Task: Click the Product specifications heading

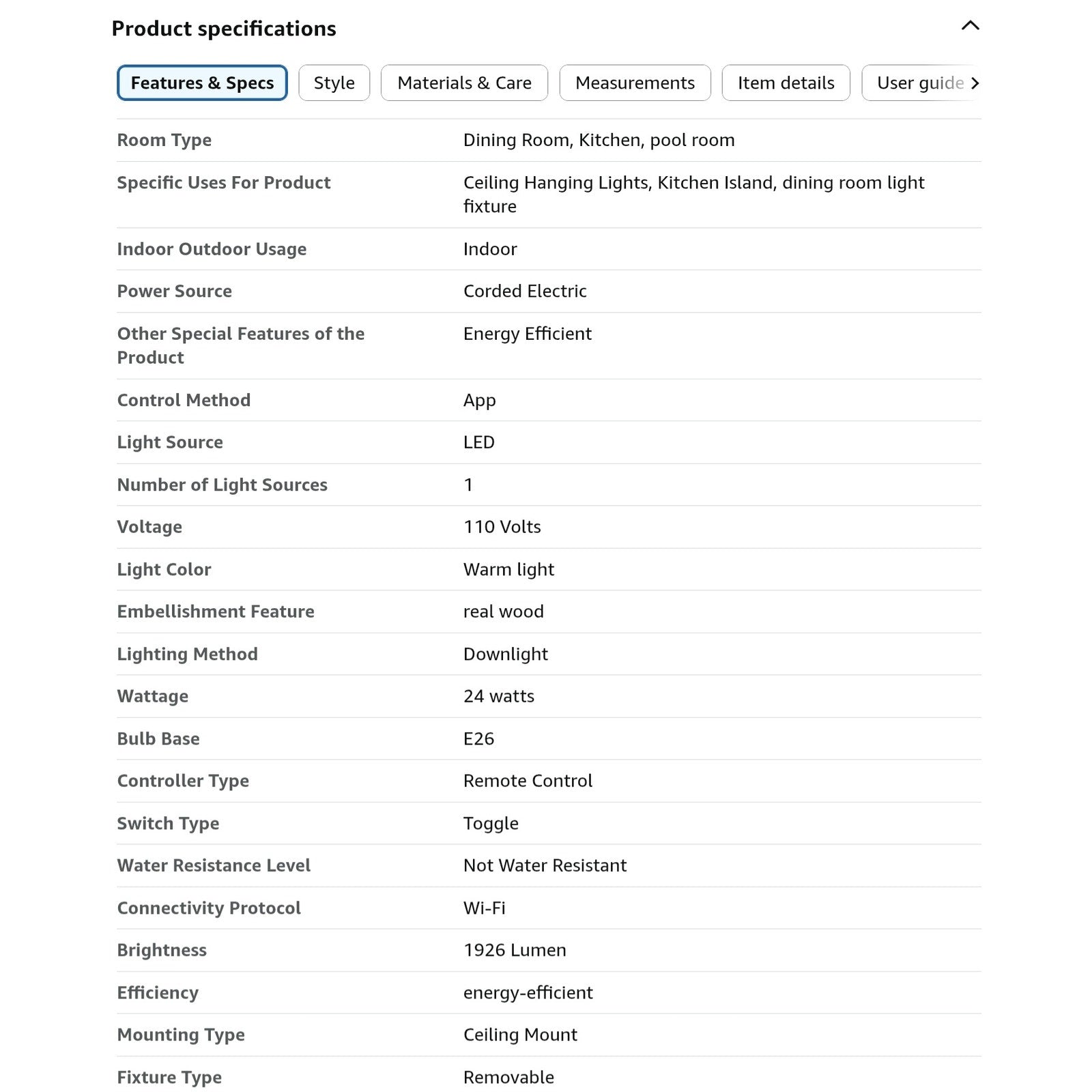Action: tap(224, 29)
